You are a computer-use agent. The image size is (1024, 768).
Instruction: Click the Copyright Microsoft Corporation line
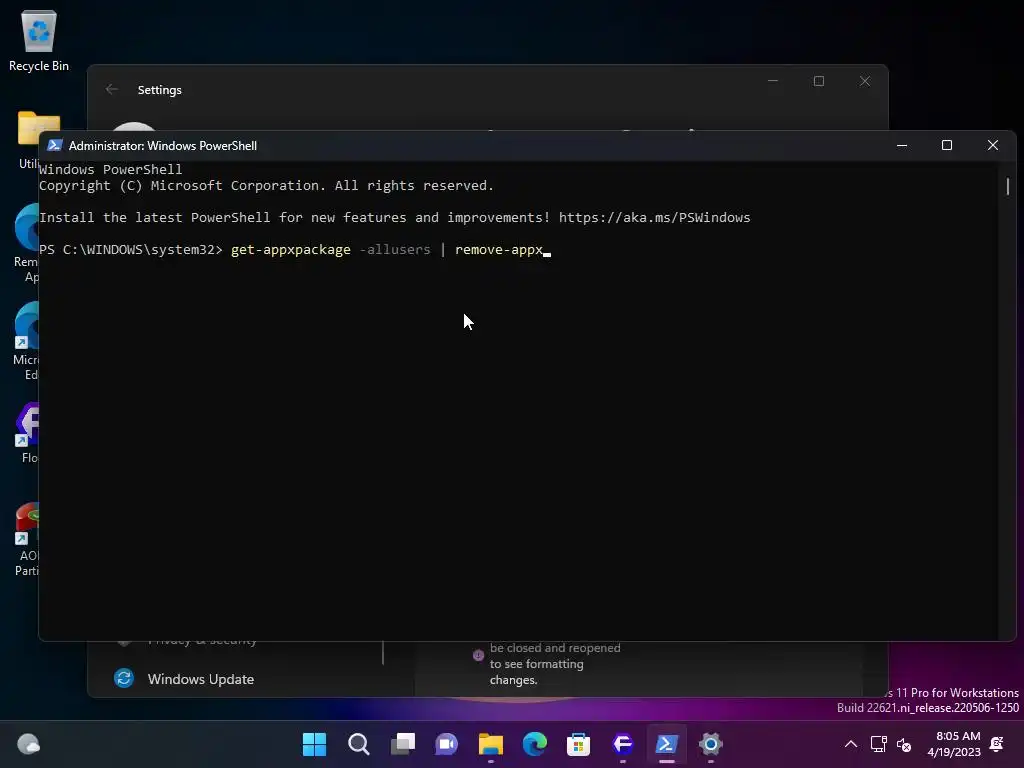click(x=266, y=185)
